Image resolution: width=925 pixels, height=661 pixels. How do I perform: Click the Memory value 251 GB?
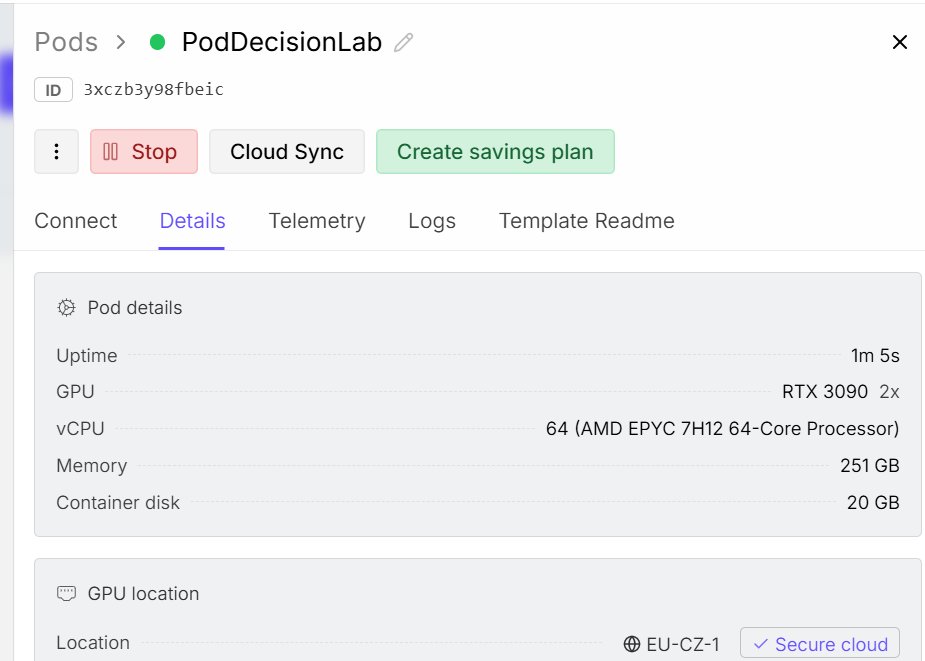[x=870, y=466]
